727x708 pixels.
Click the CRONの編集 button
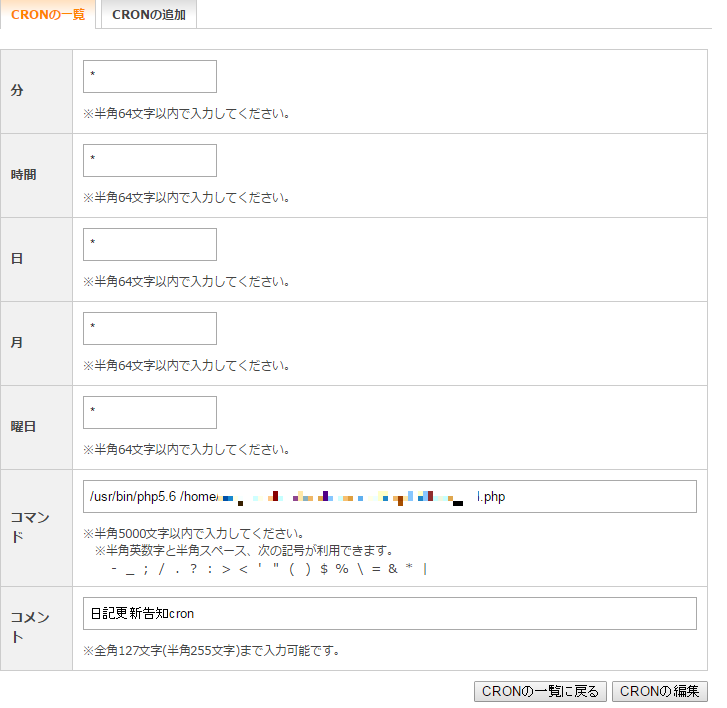point(659,692)
